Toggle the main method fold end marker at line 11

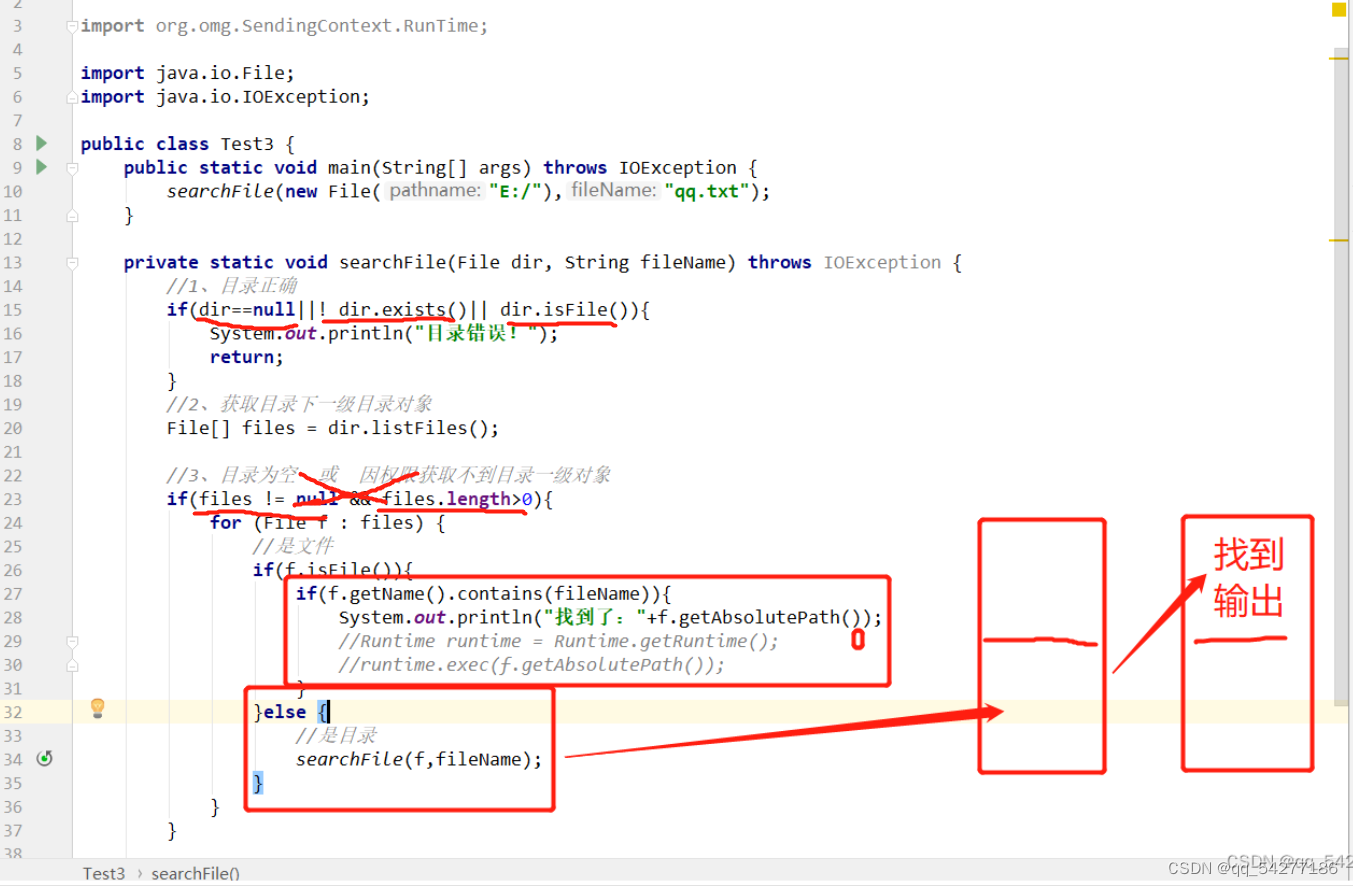[x=72, y=215]
